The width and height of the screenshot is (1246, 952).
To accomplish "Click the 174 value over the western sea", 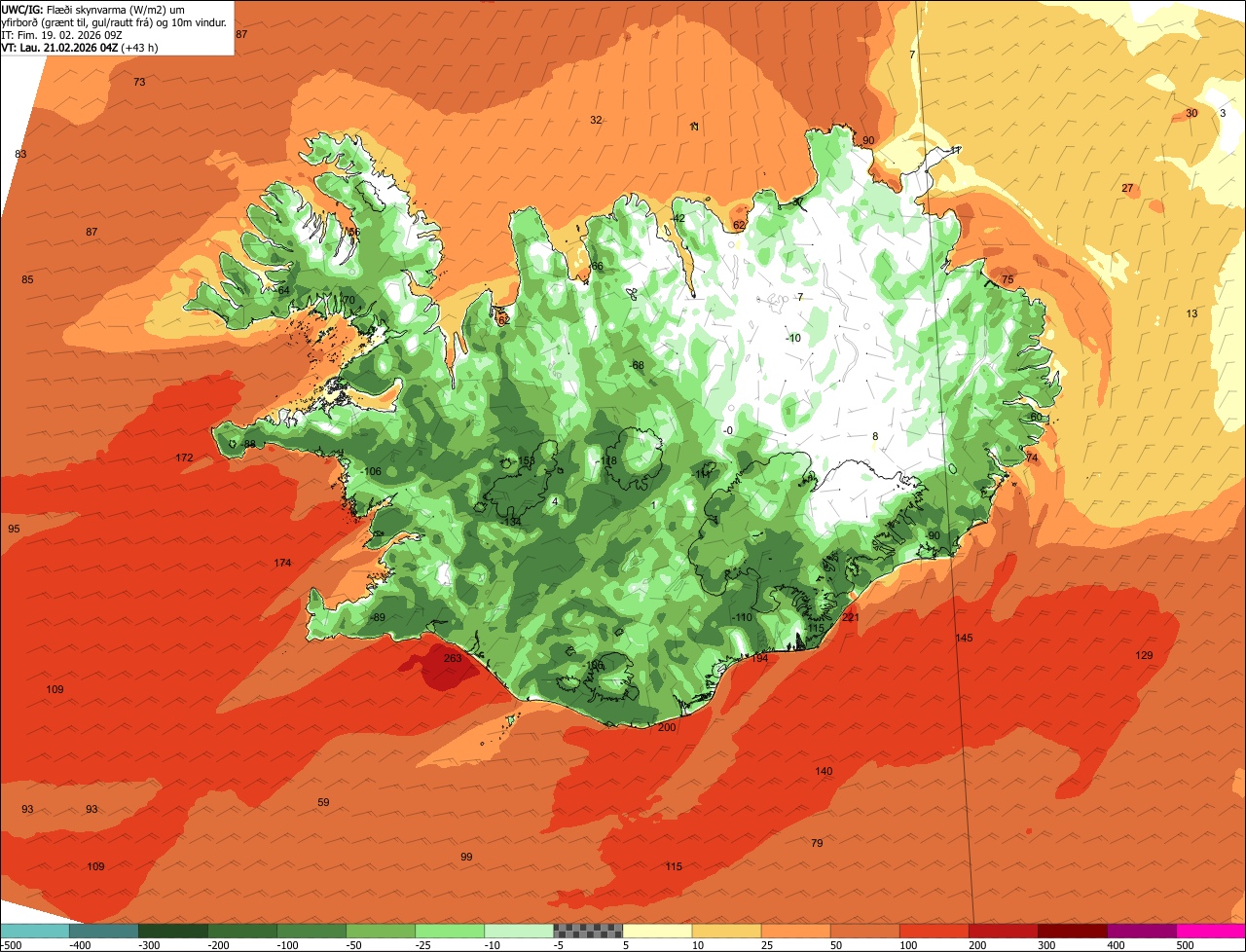I will 282,563.
